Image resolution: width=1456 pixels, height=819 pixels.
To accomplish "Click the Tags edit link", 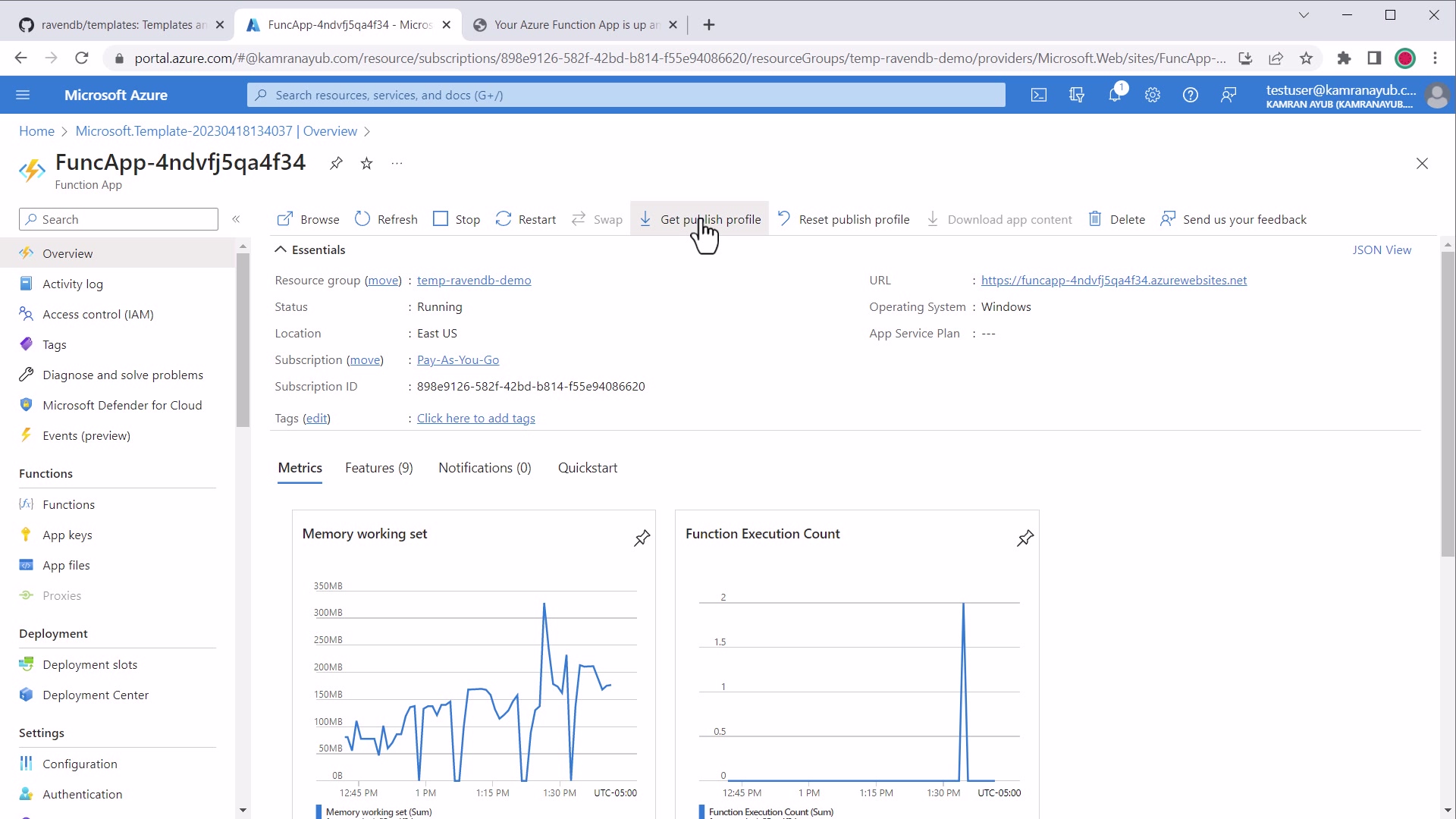I will tap(317, 419).
